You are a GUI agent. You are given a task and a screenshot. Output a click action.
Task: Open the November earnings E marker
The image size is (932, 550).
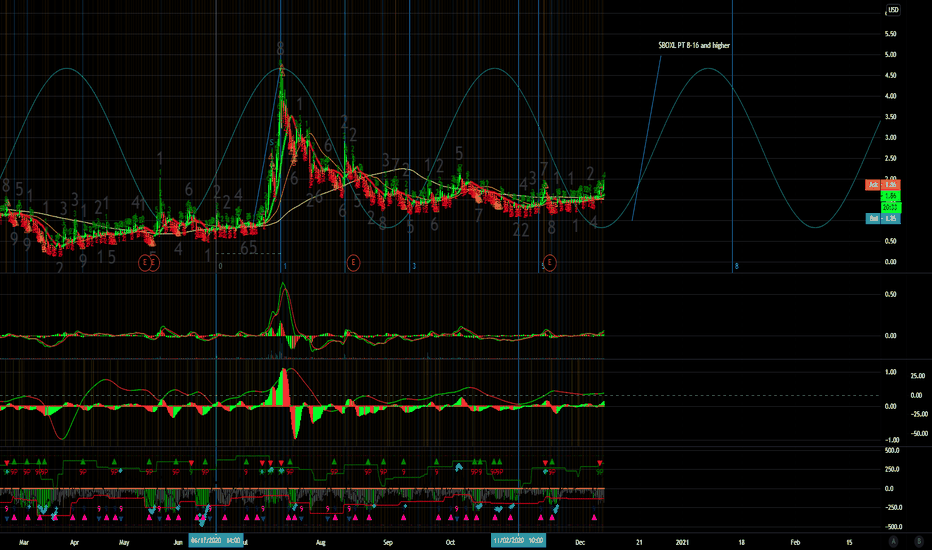tap(550, 262)
